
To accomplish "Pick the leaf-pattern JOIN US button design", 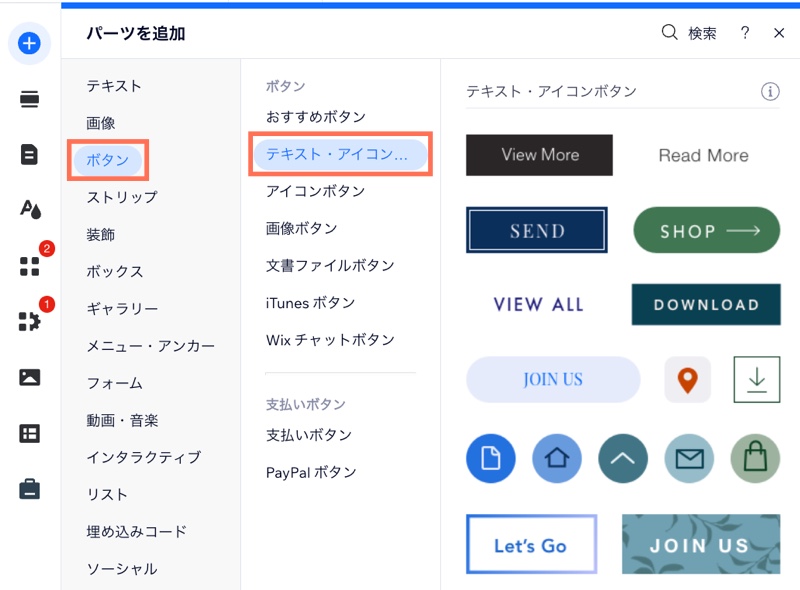I will coord(701,544).
